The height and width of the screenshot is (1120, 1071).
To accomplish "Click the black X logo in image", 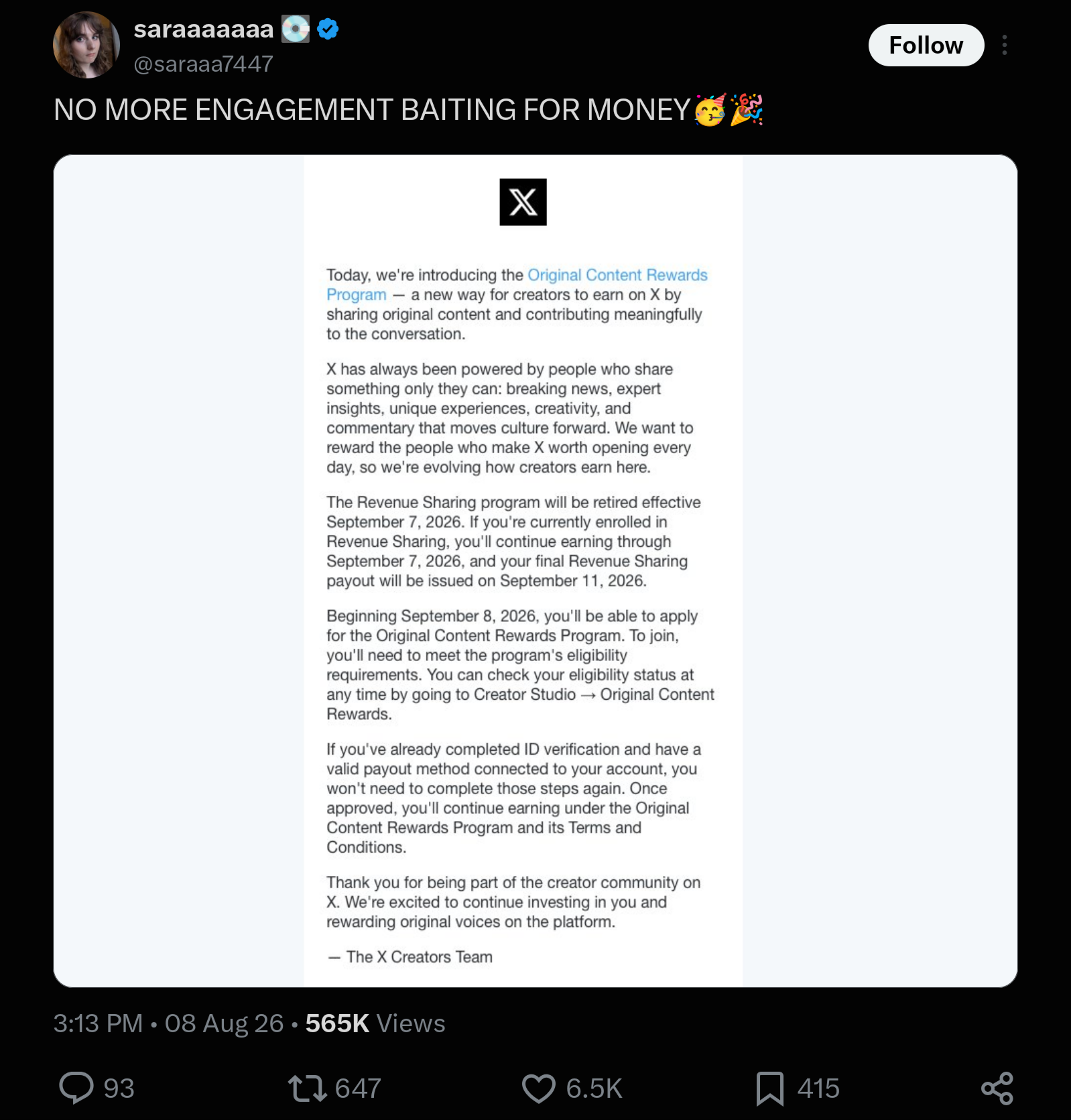I will coord(523,202).
